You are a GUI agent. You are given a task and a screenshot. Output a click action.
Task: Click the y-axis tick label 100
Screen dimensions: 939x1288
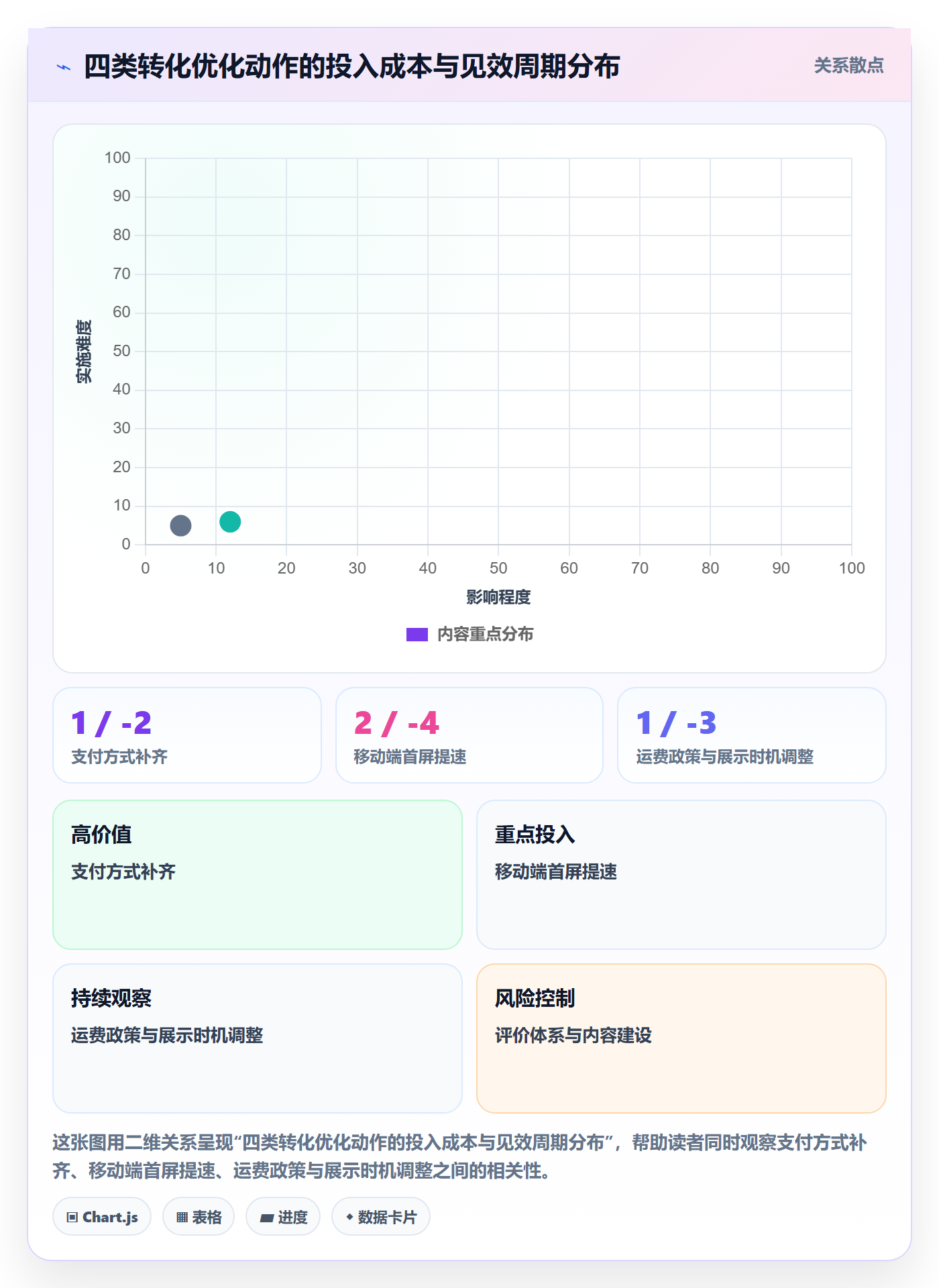point(117,158)
